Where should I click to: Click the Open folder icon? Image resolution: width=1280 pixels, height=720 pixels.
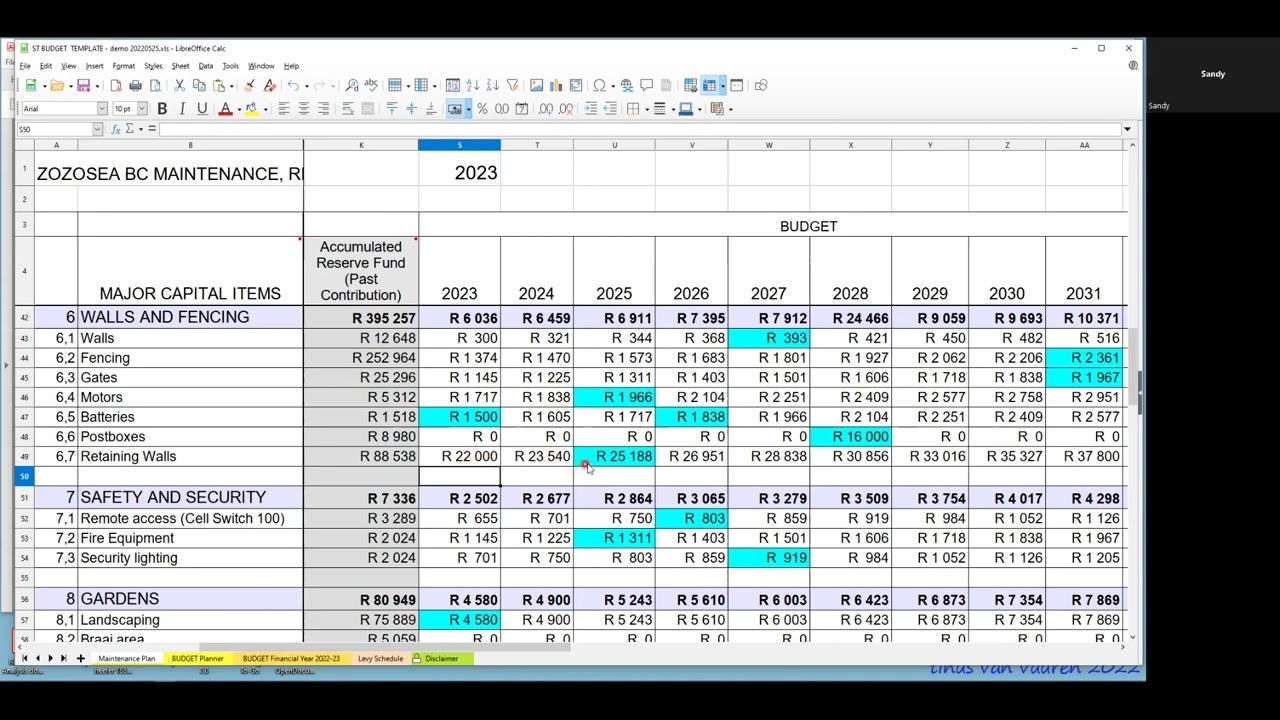coord(57,85)
